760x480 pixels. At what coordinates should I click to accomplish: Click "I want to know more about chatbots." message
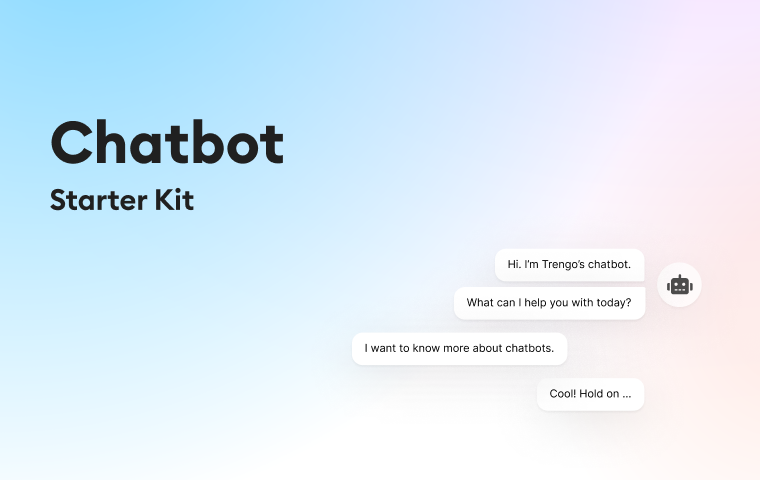pyautogui.click(x=459, y=349)
